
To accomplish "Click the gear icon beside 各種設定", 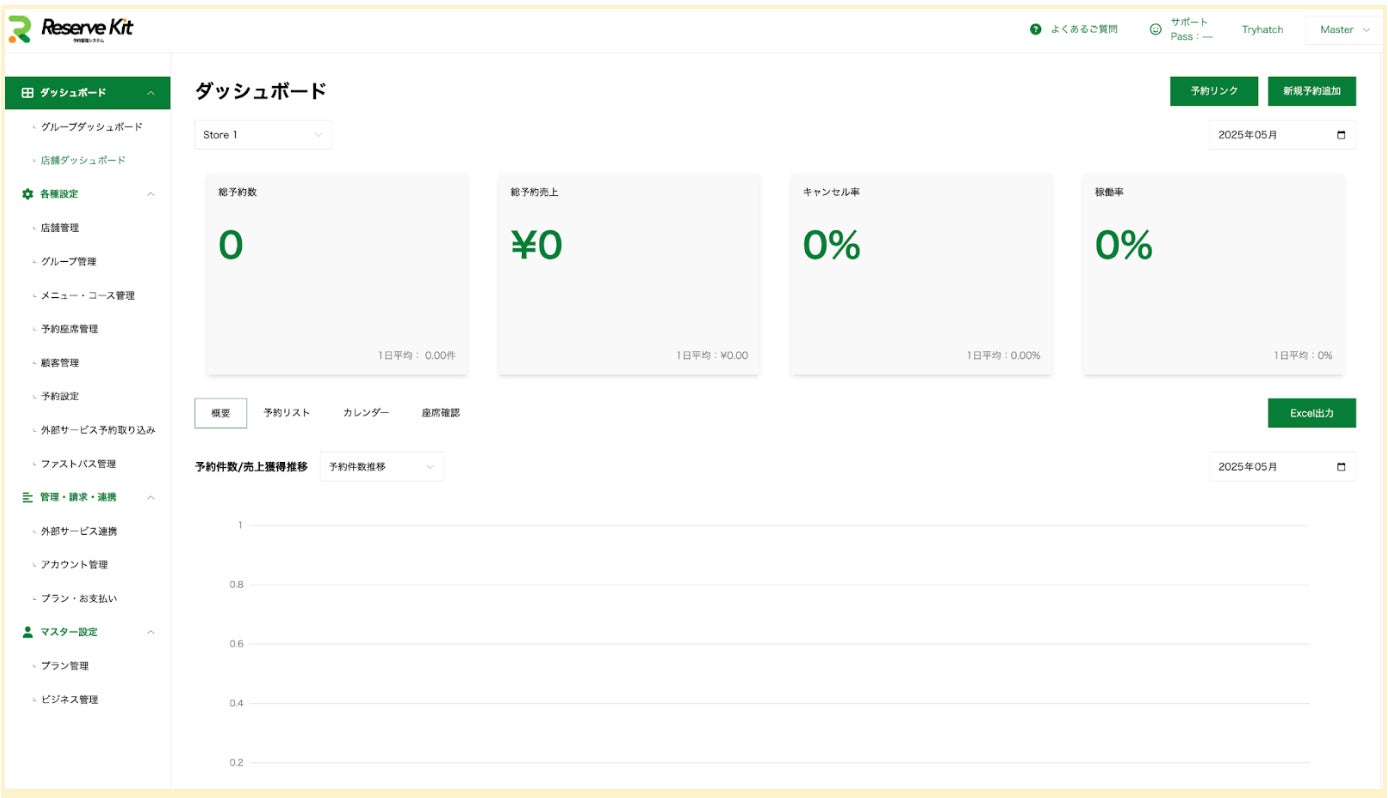I will [x=27, y=194].
